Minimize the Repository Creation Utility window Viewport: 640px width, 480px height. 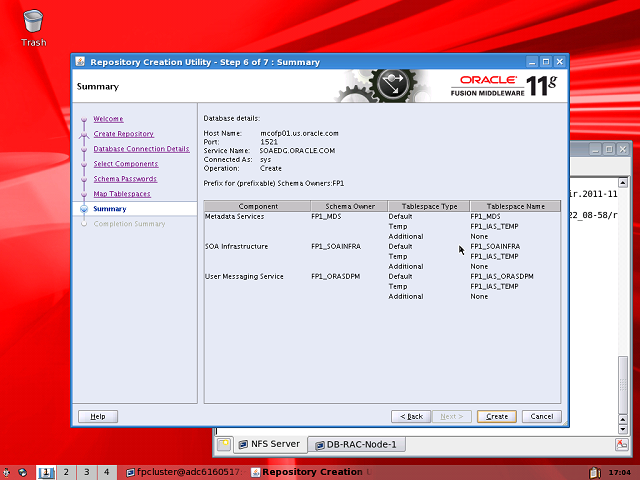click(x=532, y=62)
